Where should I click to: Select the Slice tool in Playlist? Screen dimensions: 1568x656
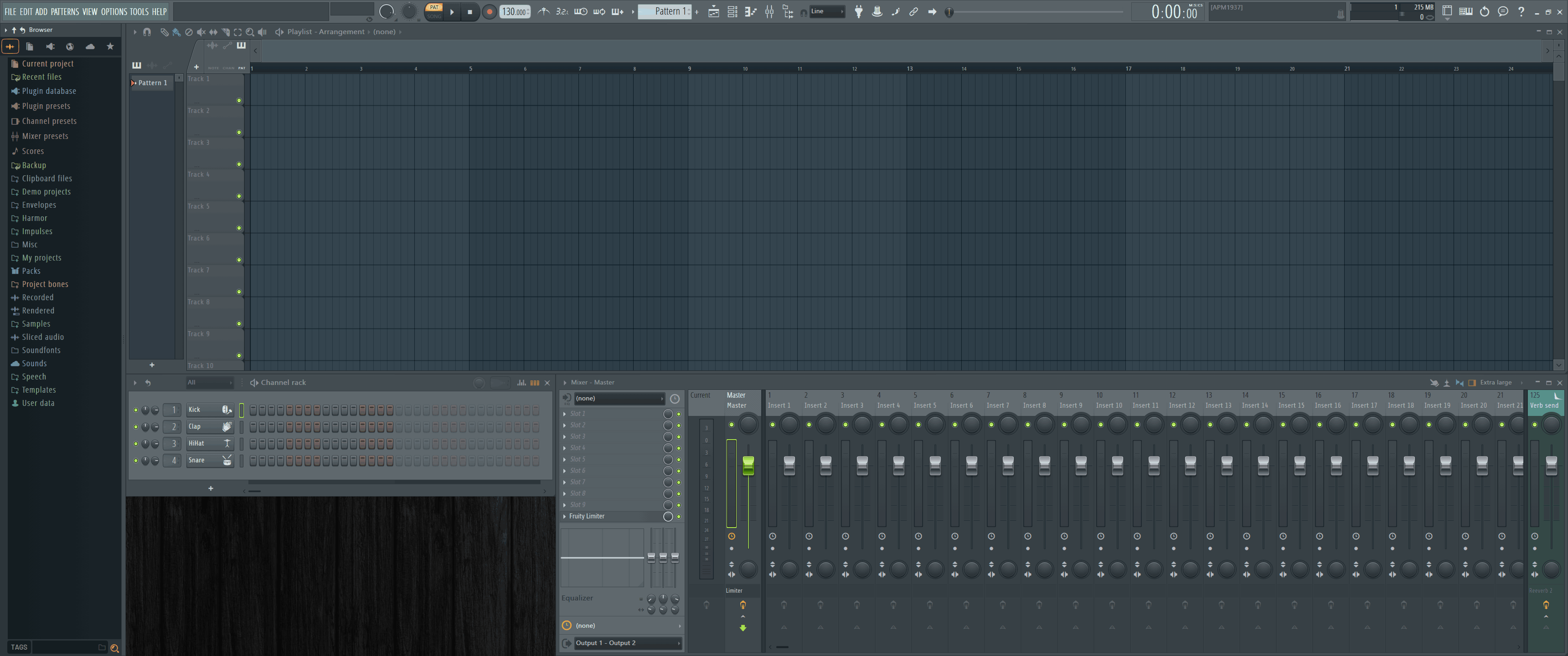click(226, 31)
